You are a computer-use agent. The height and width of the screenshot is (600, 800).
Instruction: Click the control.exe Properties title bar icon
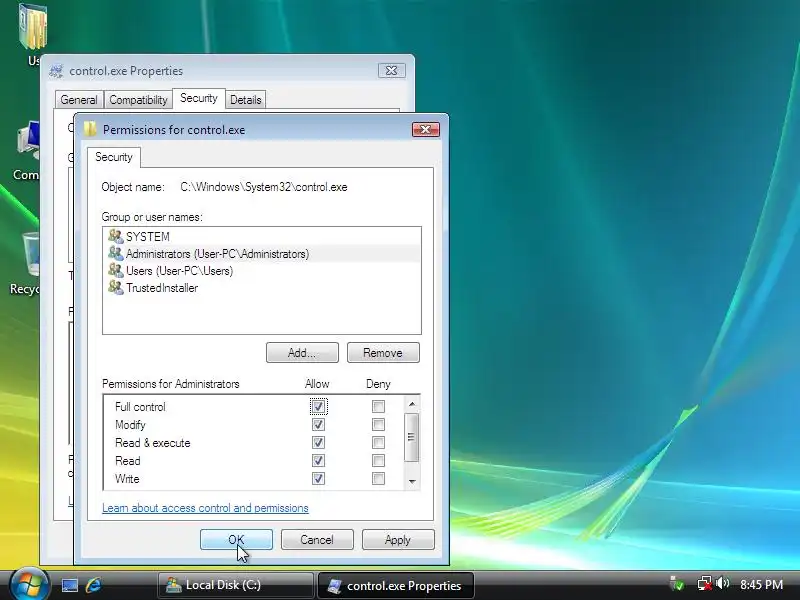[x=56, y=71]
